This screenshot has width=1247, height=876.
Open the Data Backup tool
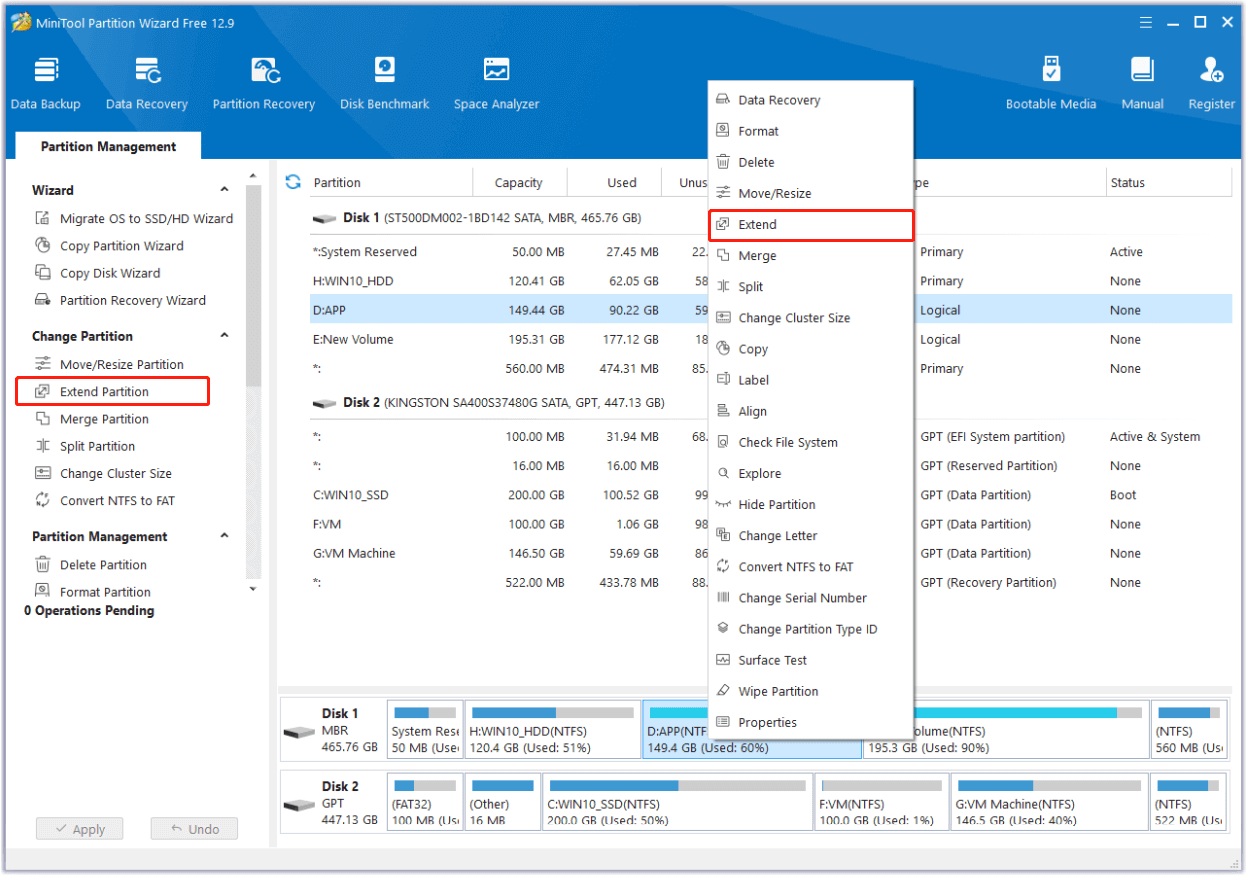46,84
